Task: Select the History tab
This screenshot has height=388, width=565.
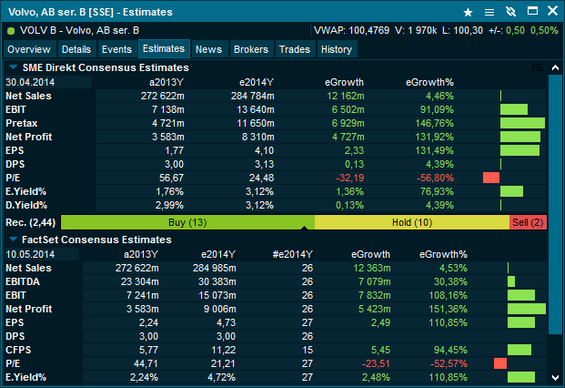Action: pyautogui.click(x=337, y=49)
